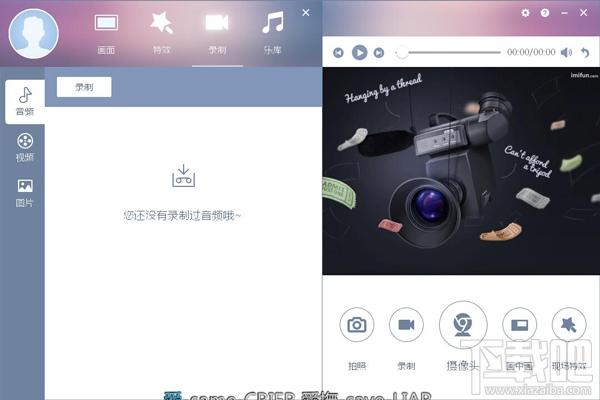Mute audio with the speaker icon

tap(566, 52)
